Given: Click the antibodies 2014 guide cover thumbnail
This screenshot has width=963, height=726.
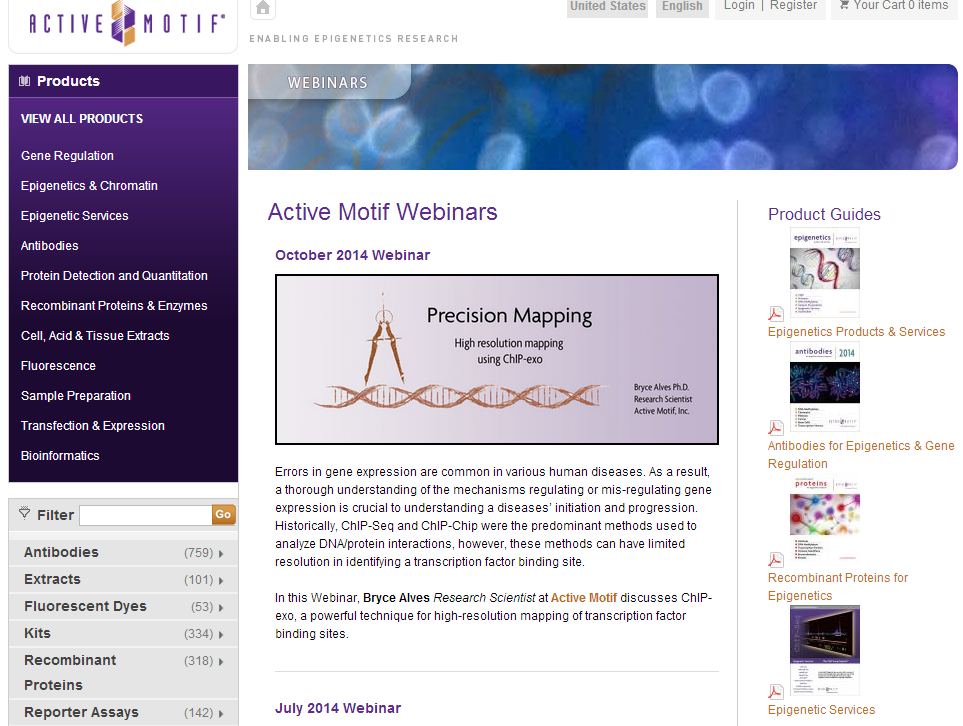Looking at the screenshot, I should pos(825,387).
